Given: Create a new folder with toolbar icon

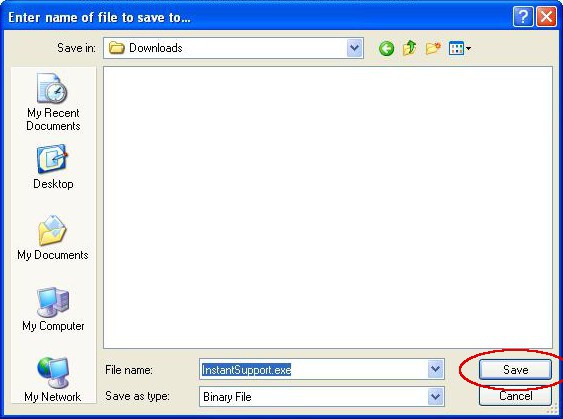Looking at the screenshot, I should tap(433, 48).
